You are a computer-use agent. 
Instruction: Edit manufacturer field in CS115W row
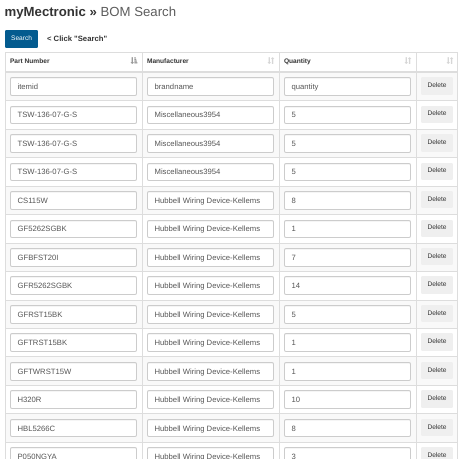(x=210, y=200)
